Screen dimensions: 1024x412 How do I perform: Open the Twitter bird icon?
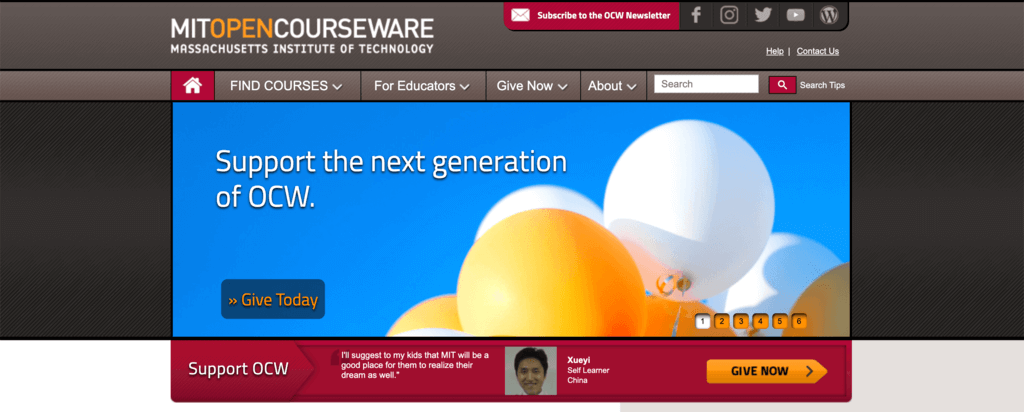point(763,15)
